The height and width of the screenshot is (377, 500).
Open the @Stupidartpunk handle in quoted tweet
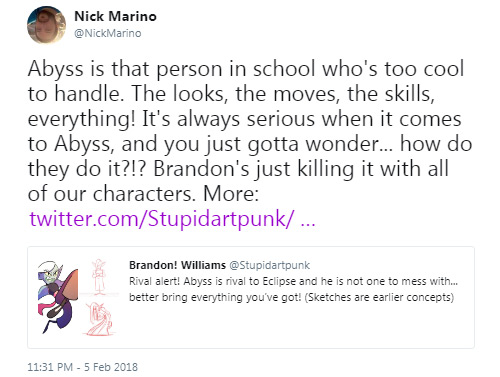pyautogui.click(x=270, y=265)
